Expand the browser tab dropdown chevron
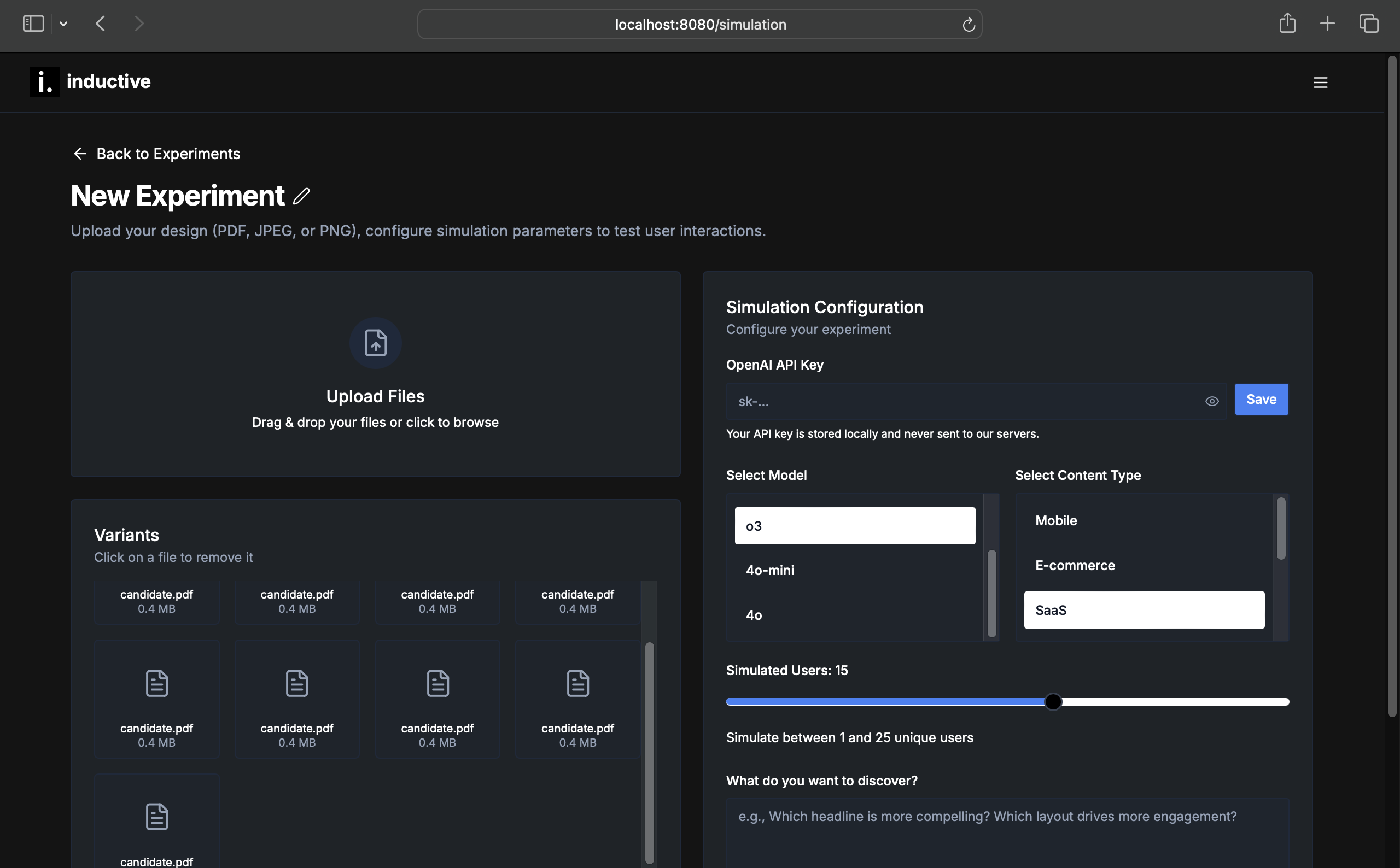The image size is (1400, 868). [x=64, y=24]
